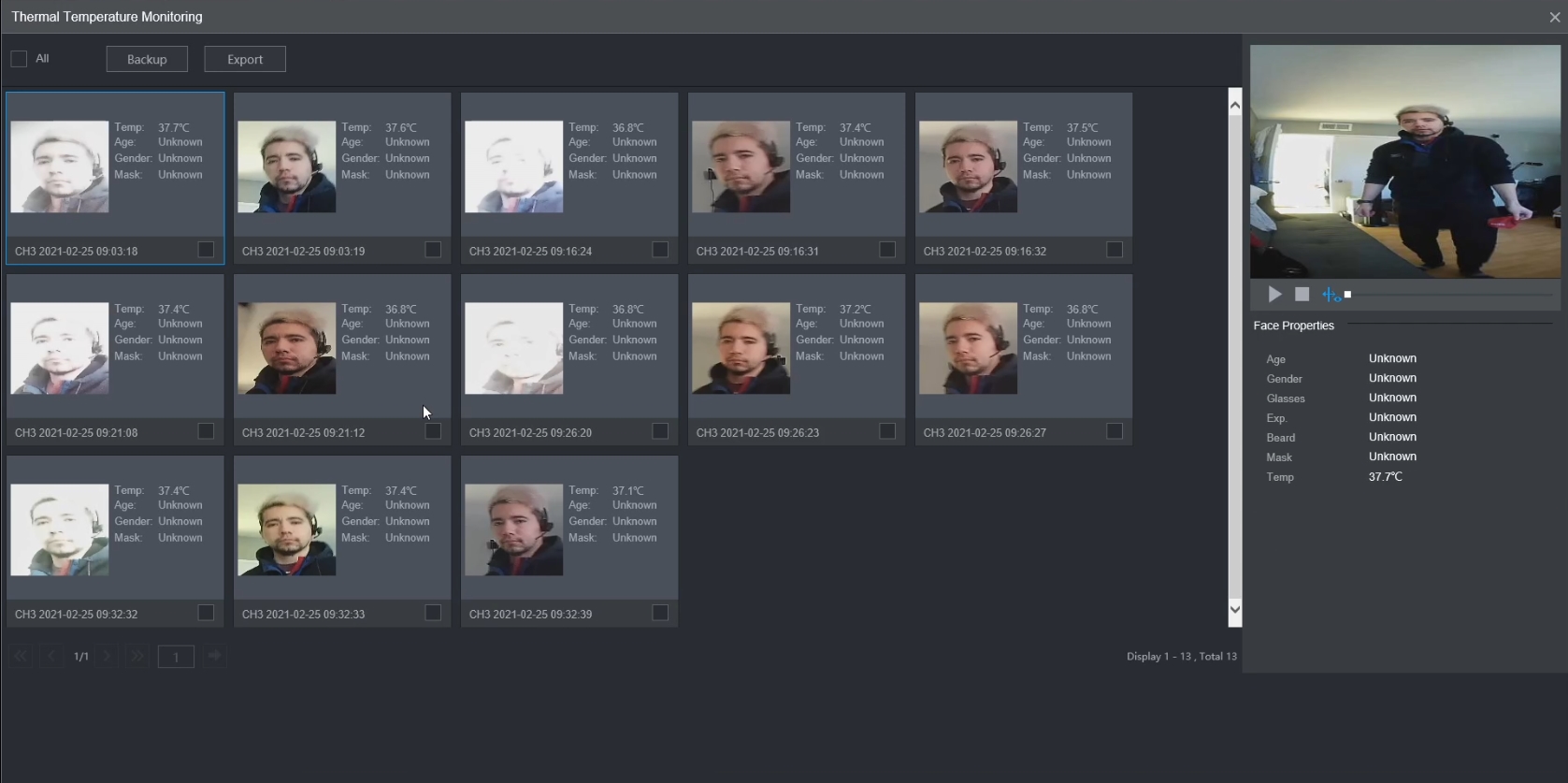Tick the checkbox for capture 09:32:32
Image resolution: width=1568 pixels, height=783 pixels.
click(x=206, y=613)
